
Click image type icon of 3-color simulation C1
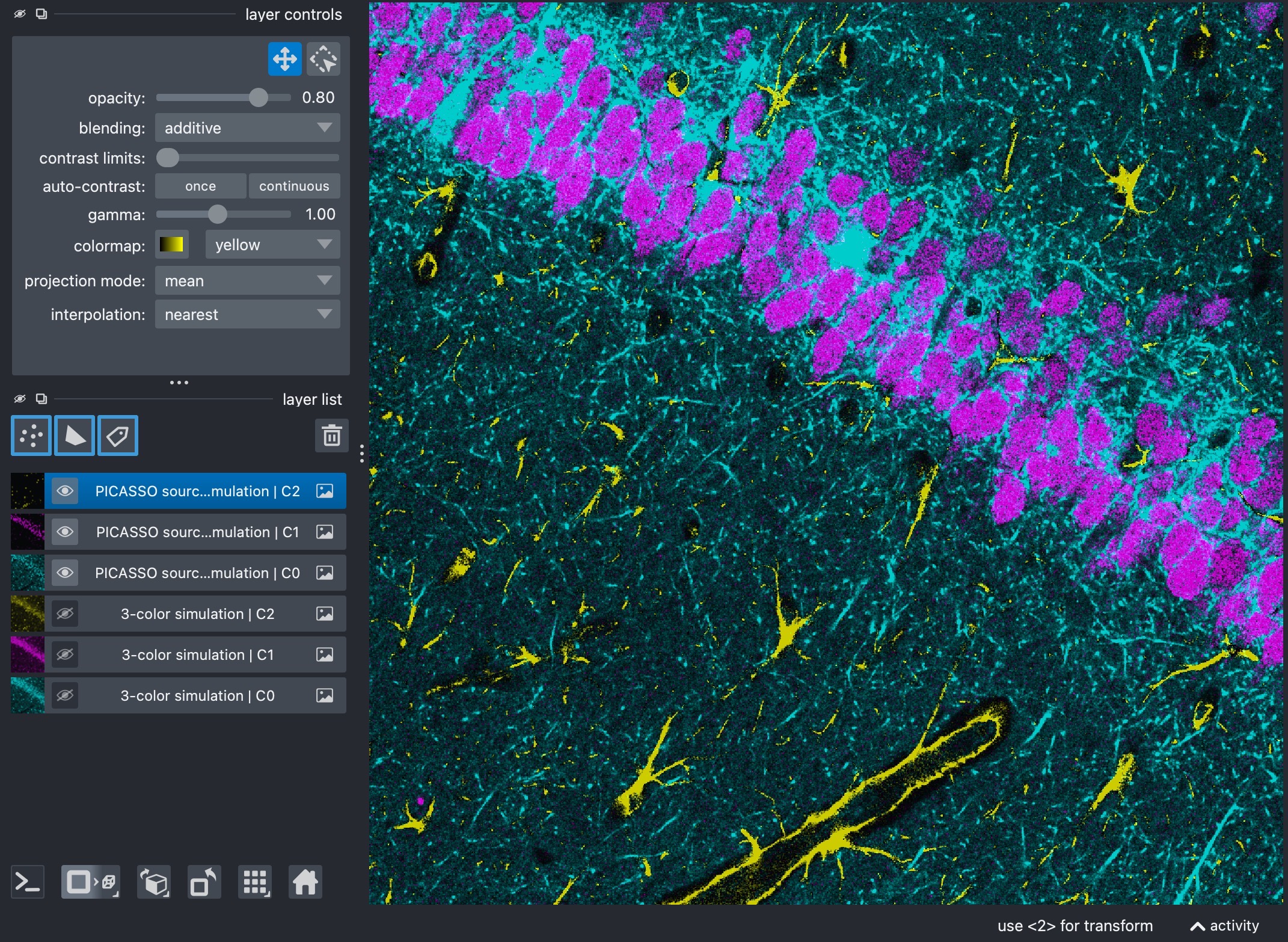click(325, 654)
